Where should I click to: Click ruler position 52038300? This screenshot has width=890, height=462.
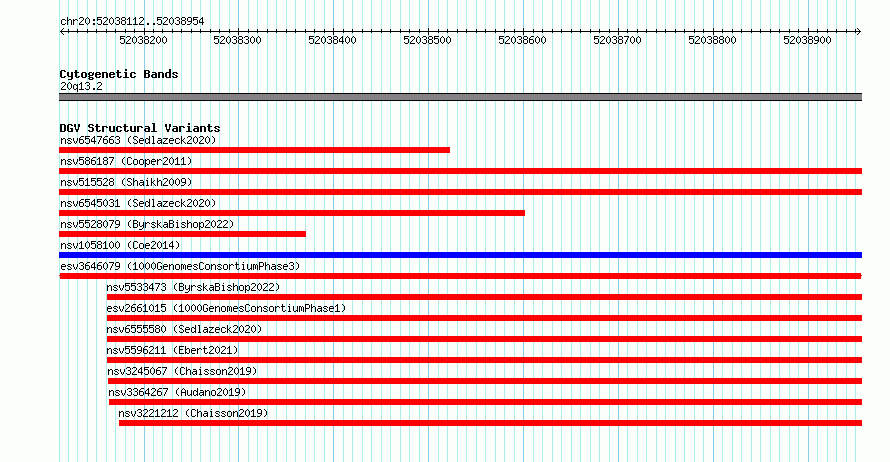pyautogui.click(x=237, y=40)
